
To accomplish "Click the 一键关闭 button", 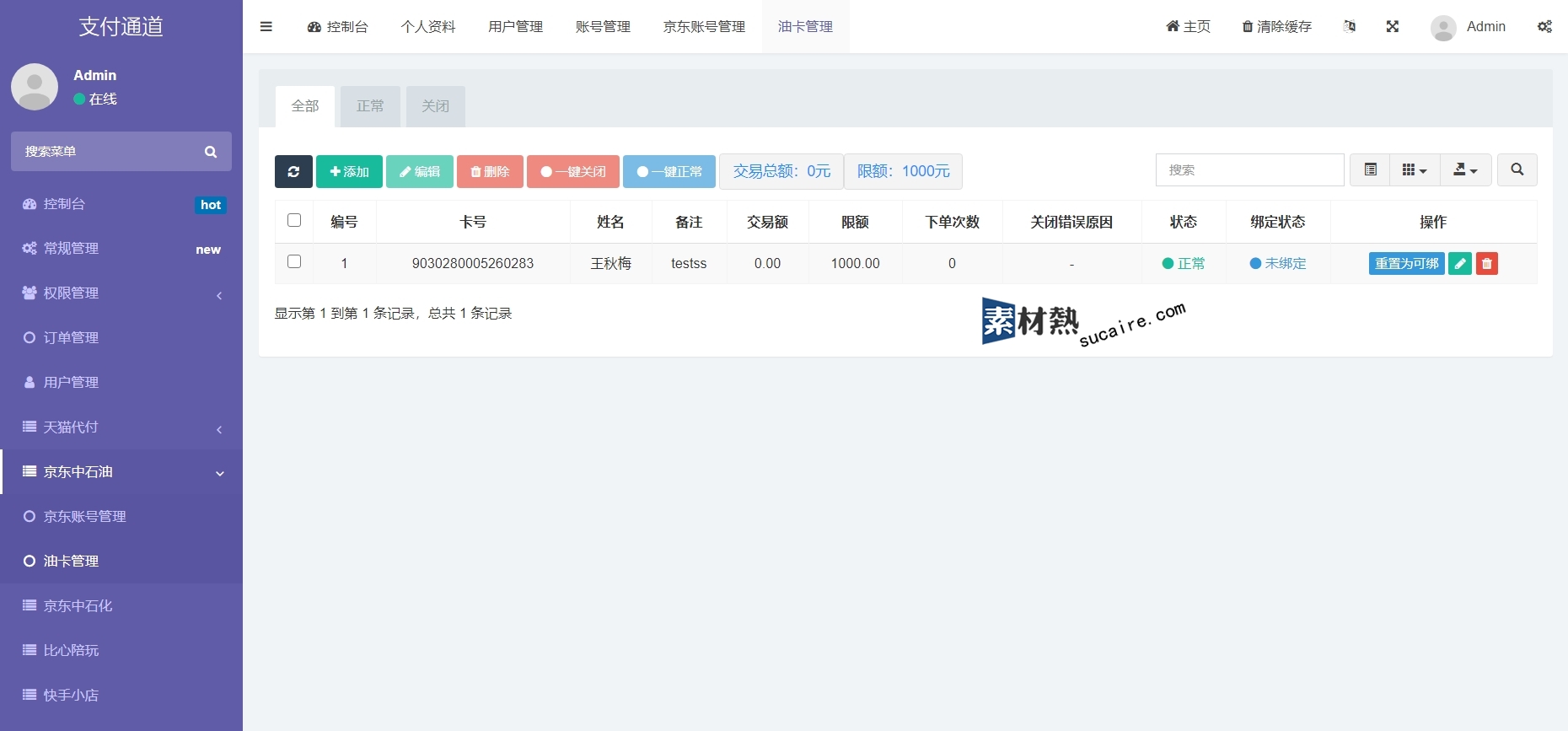I will [x=573, y=171].
